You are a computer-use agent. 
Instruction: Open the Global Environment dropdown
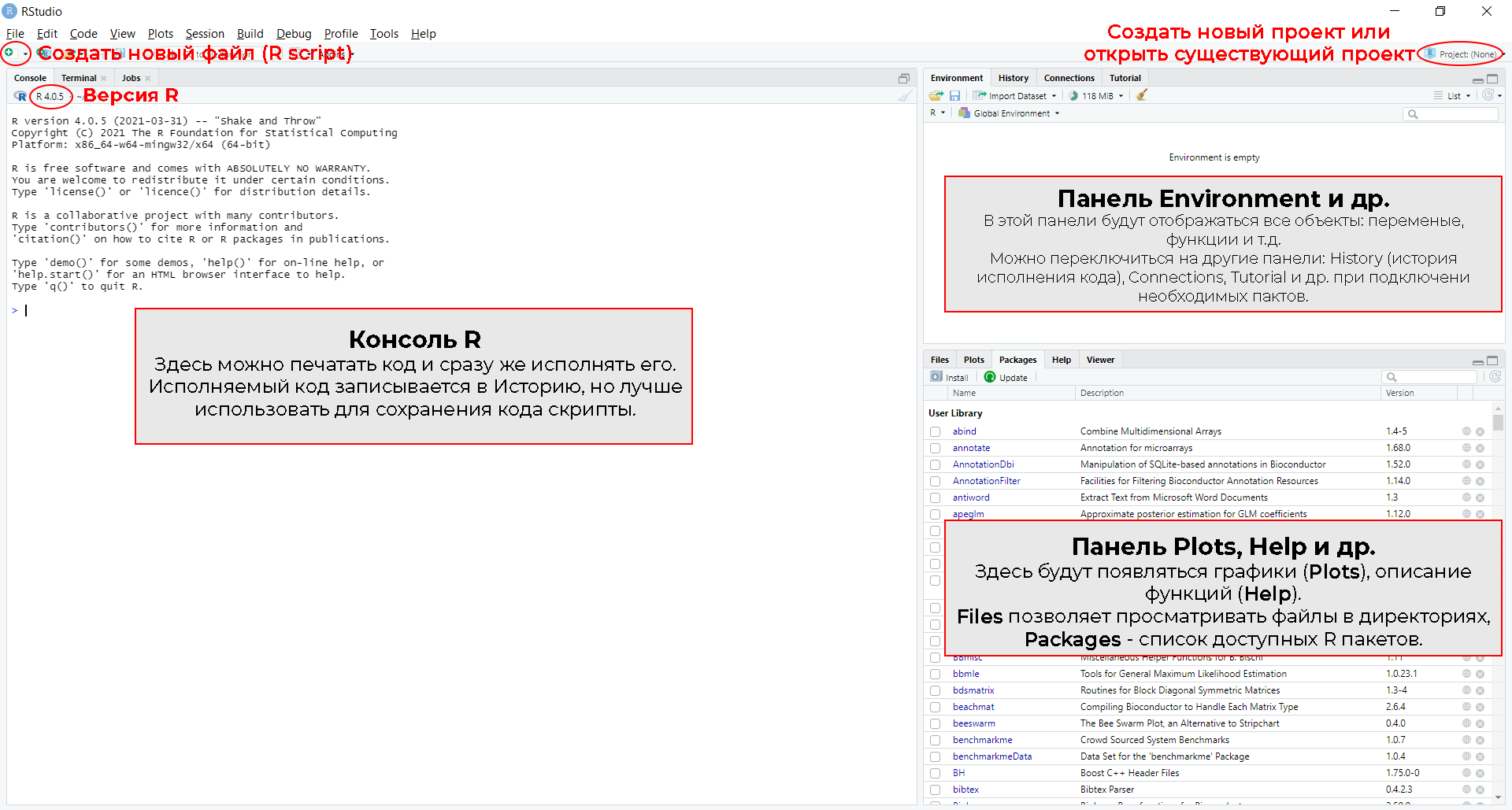[1009, 113]
